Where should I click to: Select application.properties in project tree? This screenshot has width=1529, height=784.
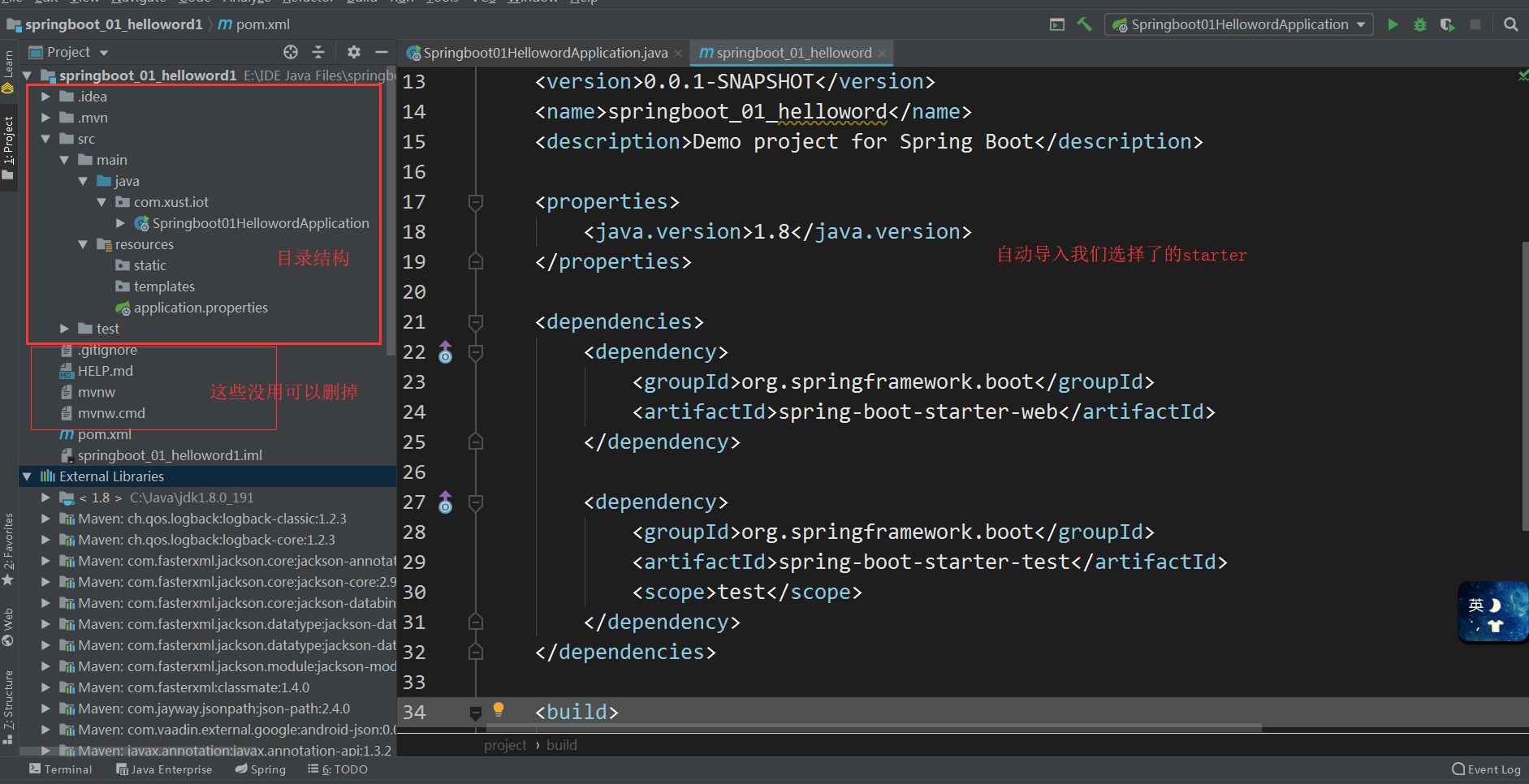200,308
